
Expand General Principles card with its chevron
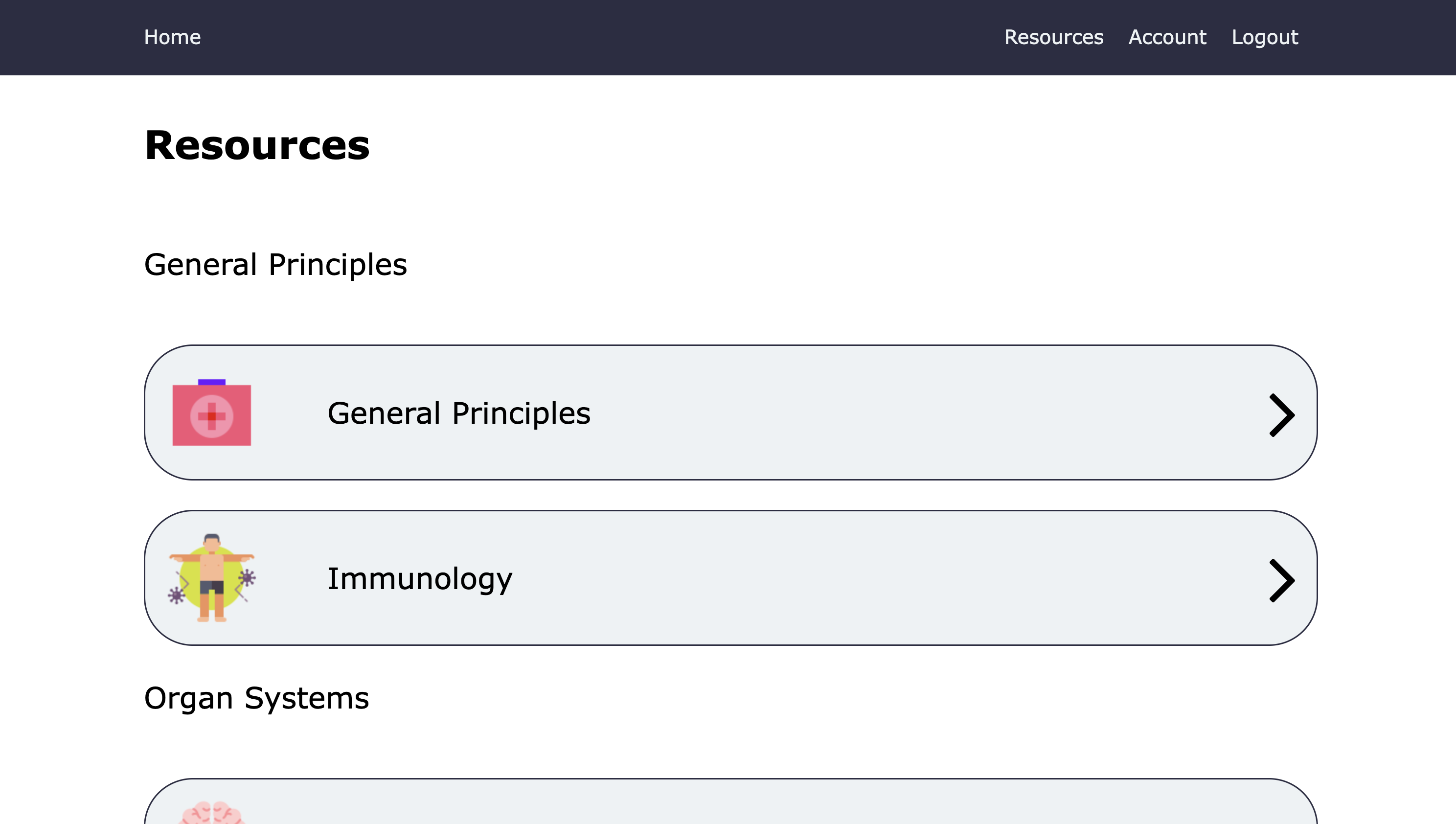point(1281,415)
